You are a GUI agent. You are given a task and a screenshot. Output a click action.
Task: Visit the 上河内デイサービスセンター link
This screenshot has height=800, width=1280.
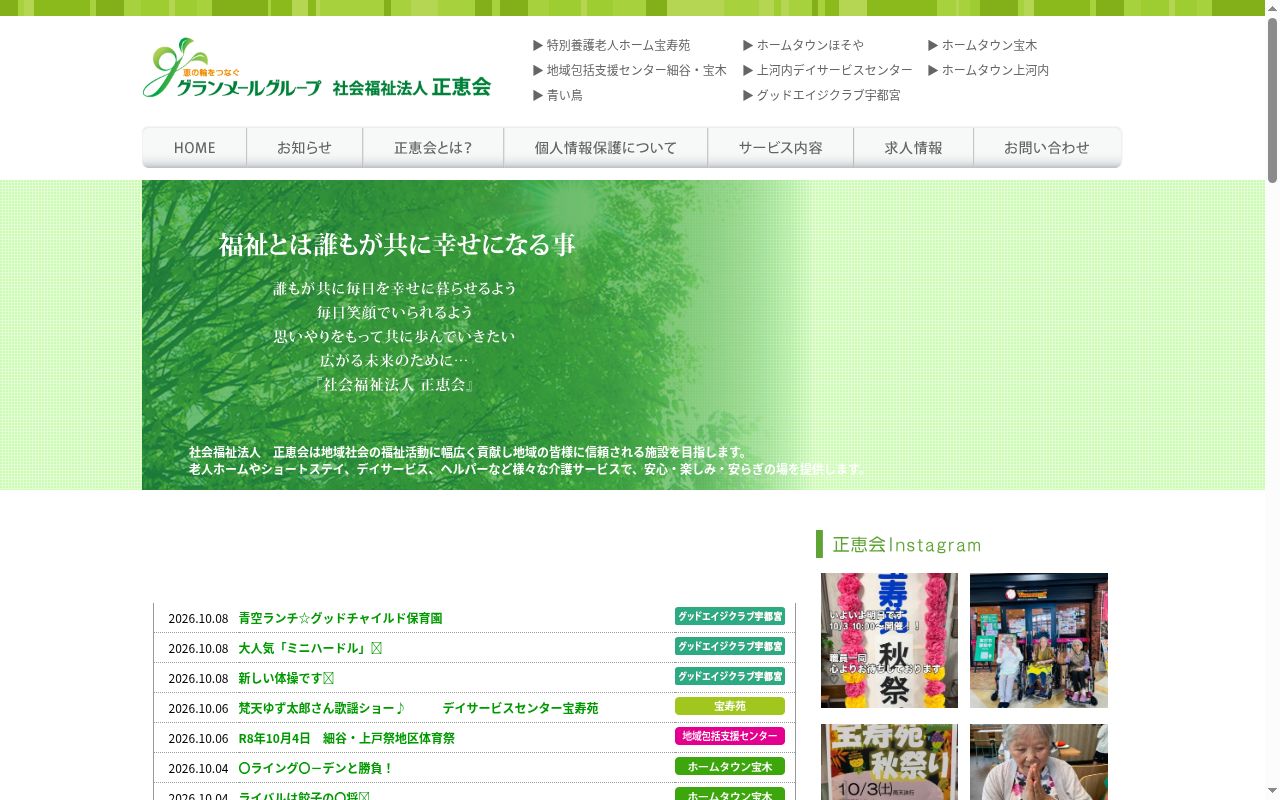[828, 70]
